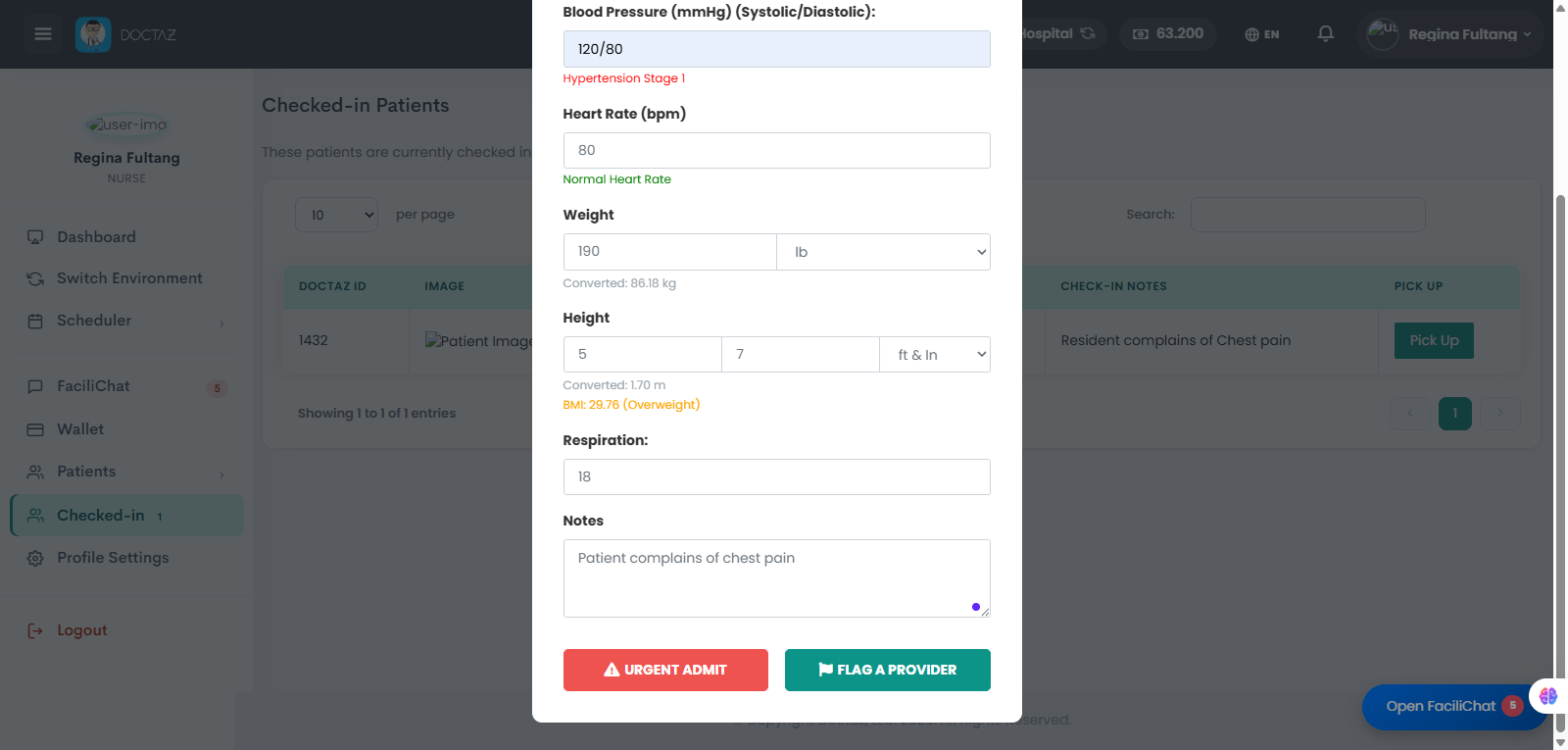Click the URGENT ADMIT button

coord(665,670)
